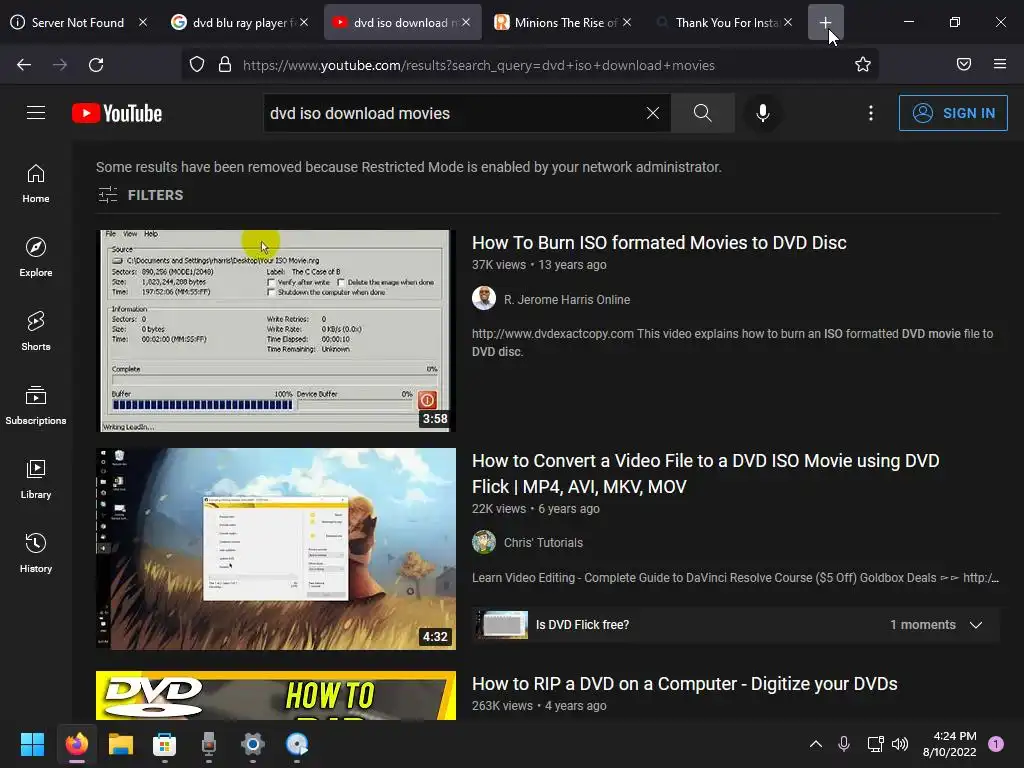Open a new browser tab

tap(825, 22)
